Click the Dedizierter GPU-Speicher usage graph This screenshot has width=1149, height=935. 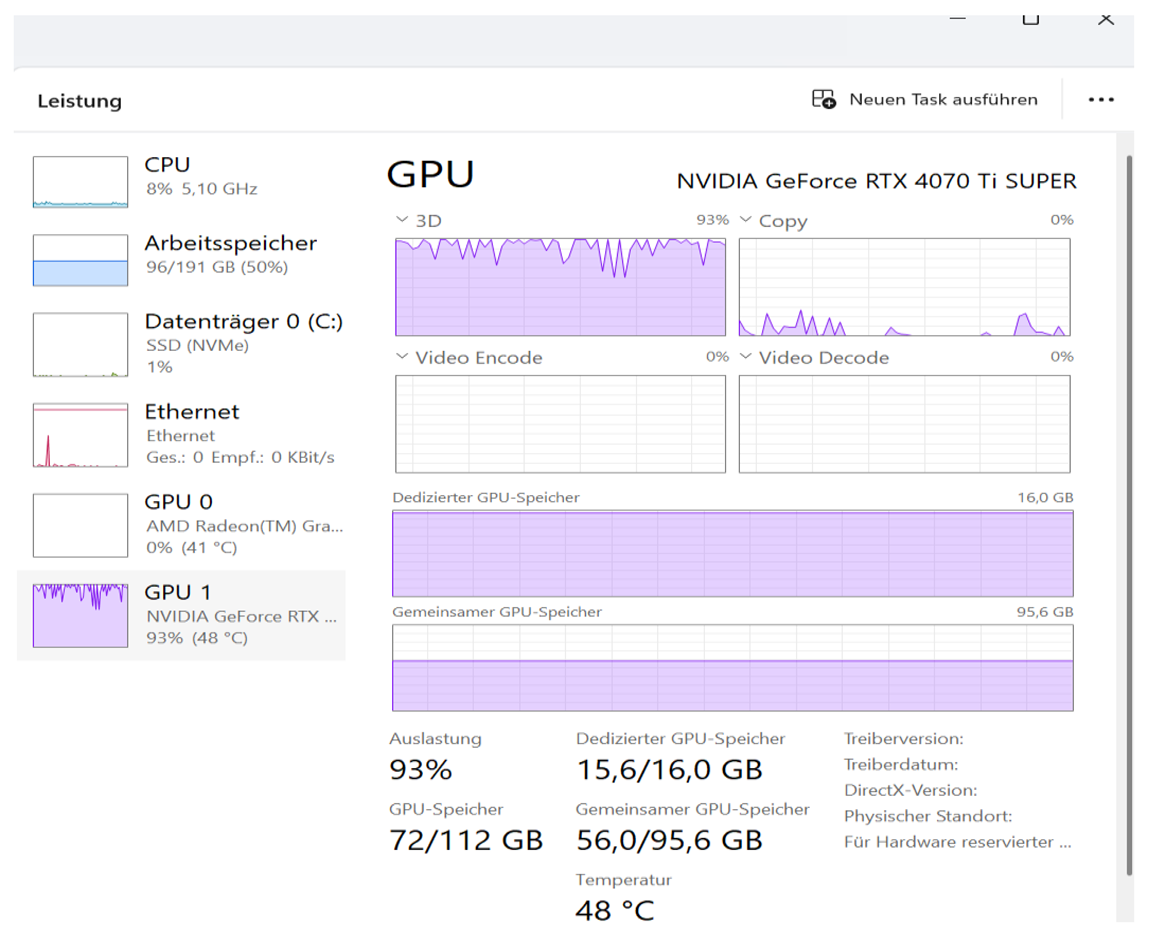tap(732, 554)
